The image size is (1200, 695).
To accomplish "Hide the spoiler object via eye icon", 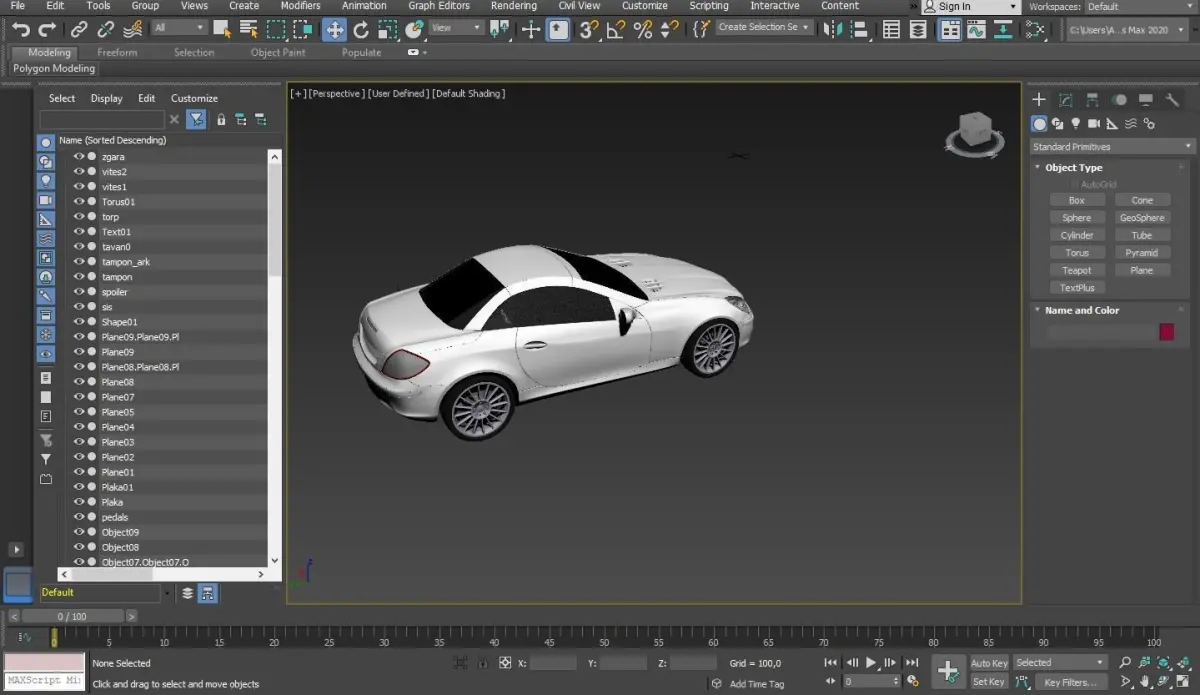I will [x=79, y=292].
